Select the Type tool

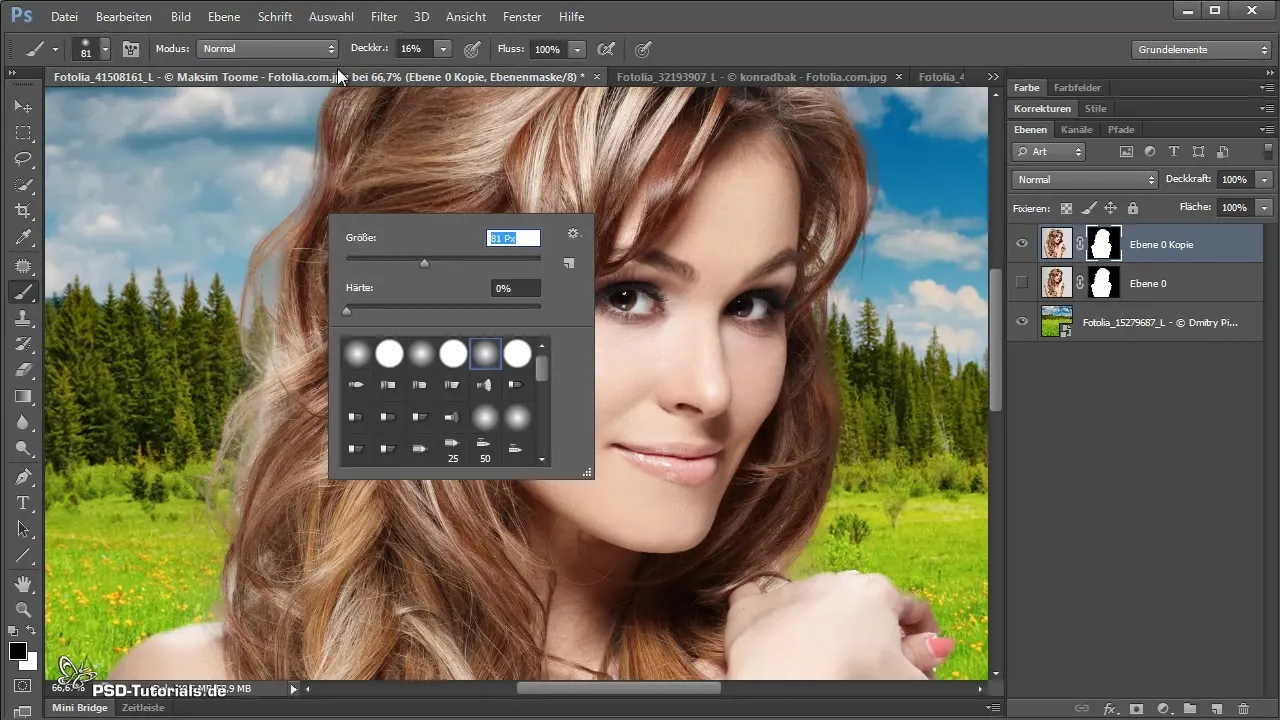[23, 503]
